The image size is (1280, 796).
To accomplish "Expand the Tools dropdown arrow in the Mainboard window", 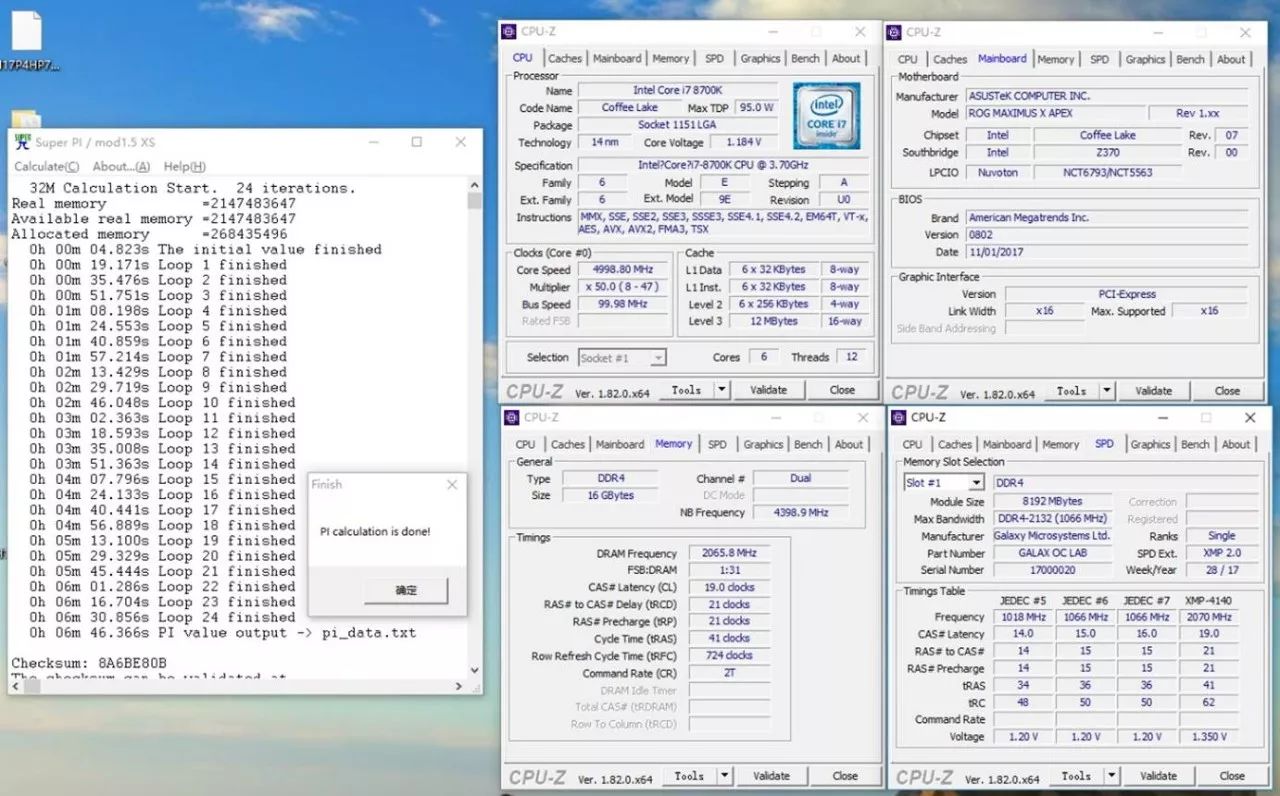I will [x=1107, y=391].
